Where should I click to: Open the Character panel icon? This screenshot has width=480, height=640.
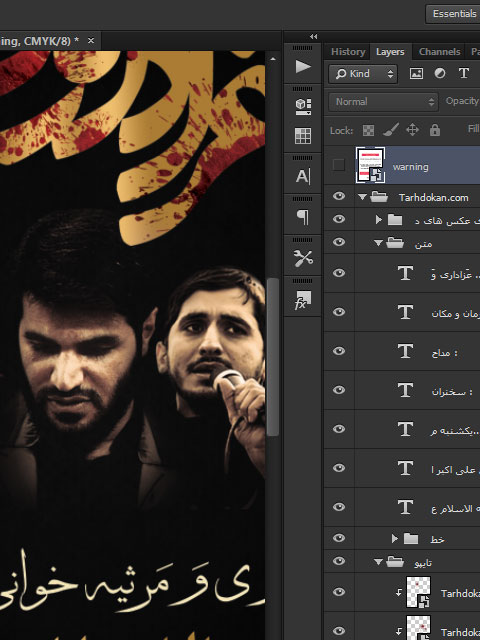[x=303, y=176]
